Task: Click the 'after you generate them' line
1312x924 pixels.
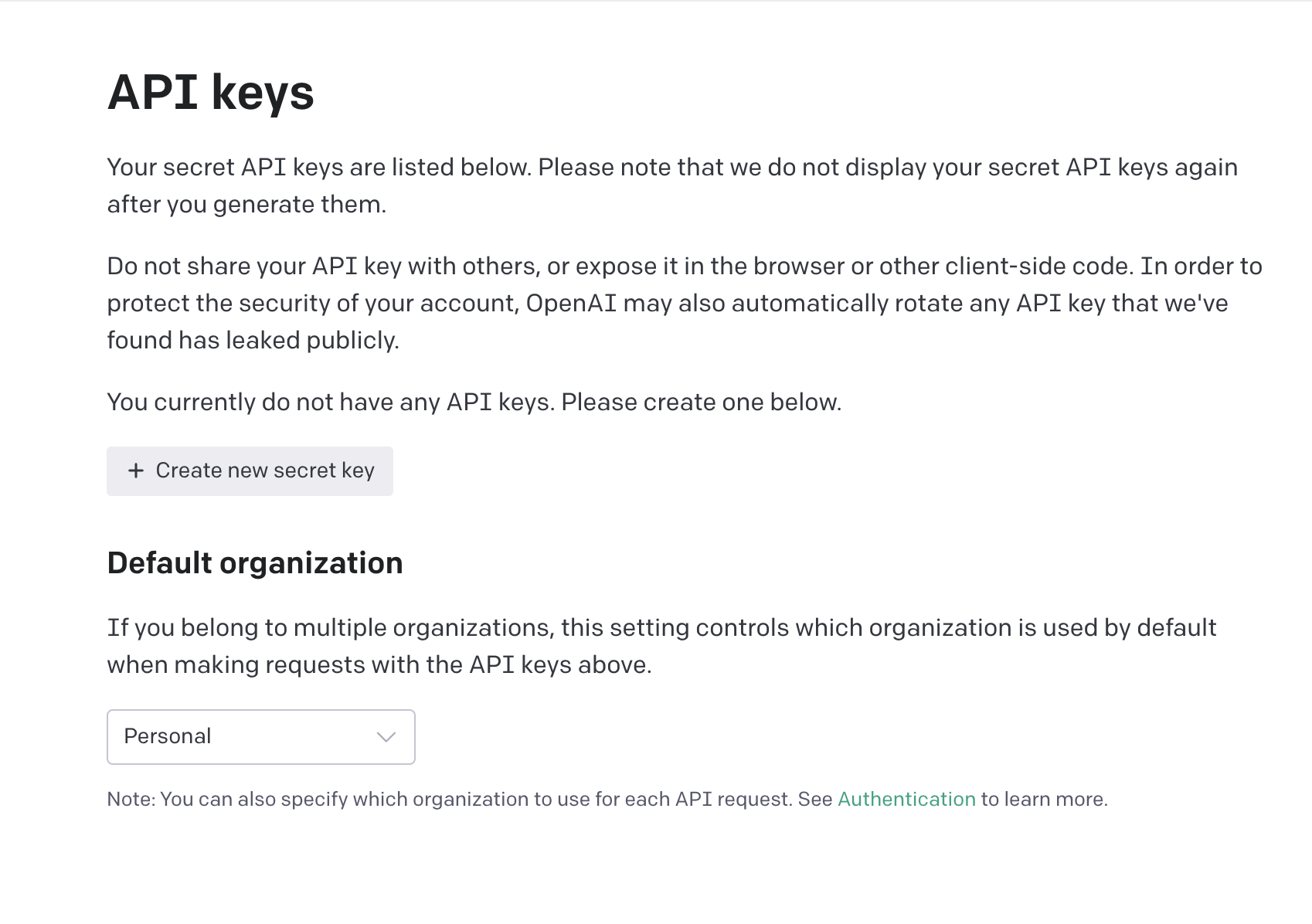Action: pos(246,205)
